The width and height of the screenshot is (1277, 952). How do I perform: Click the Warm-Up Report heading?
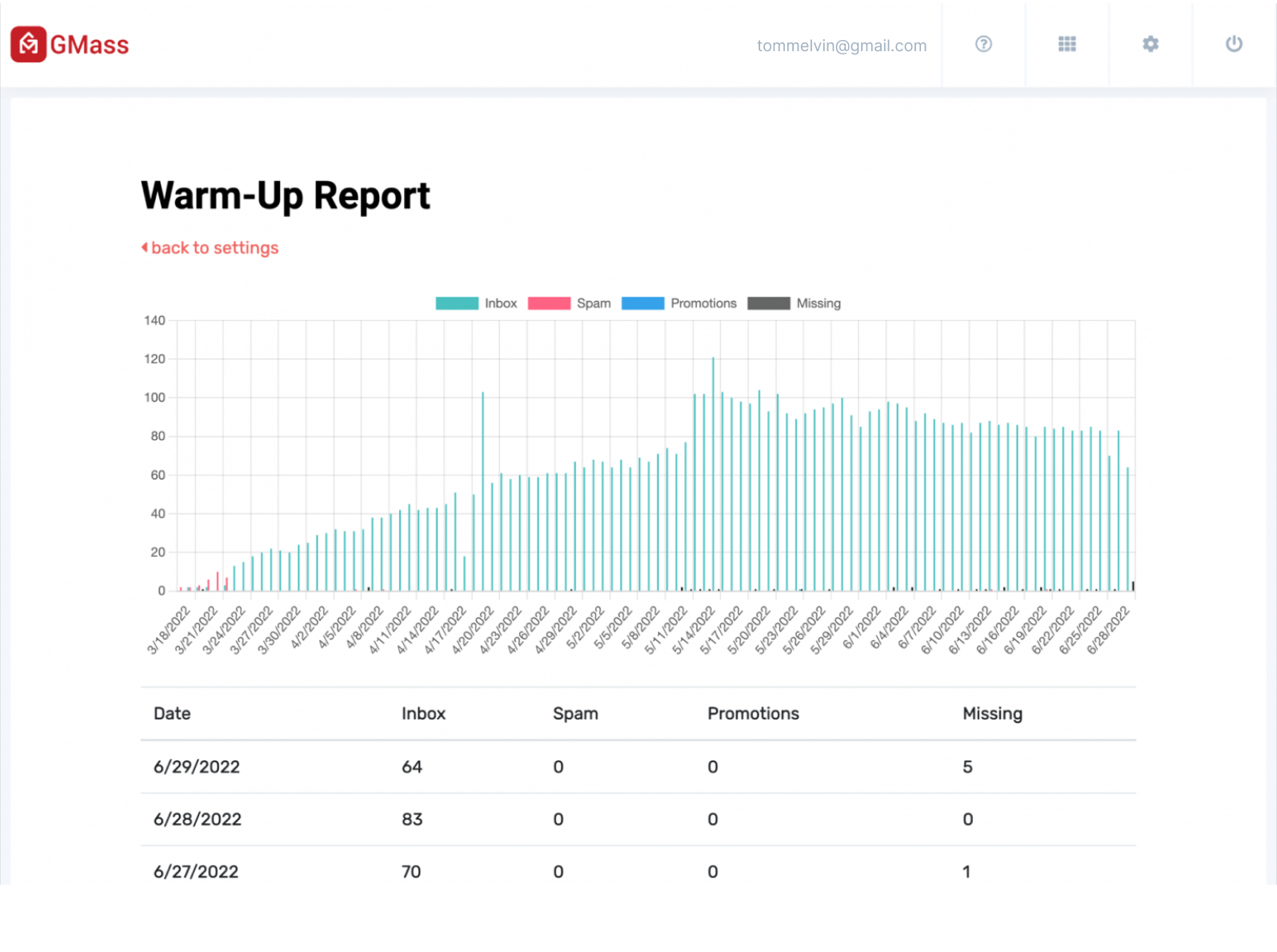click(286, 196)
